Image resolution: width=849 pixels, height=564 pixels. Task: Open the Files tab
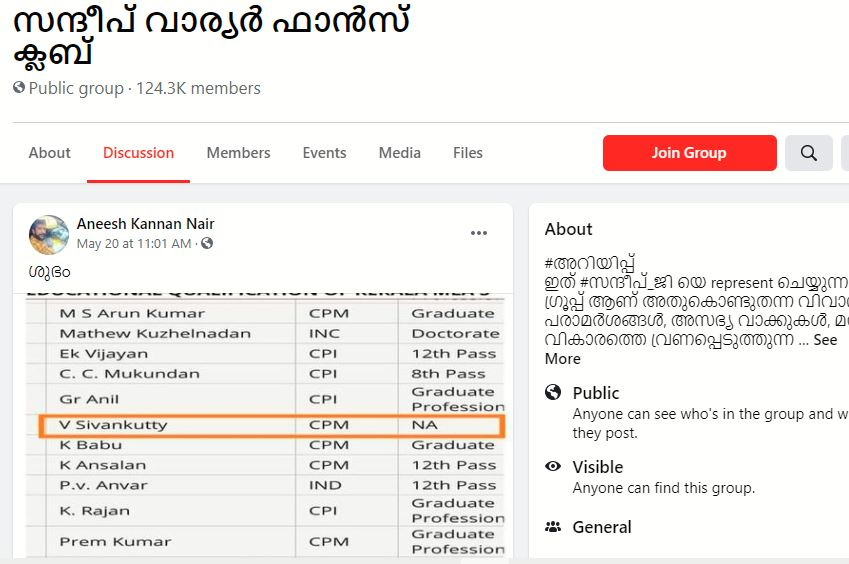tap(467, 153)
